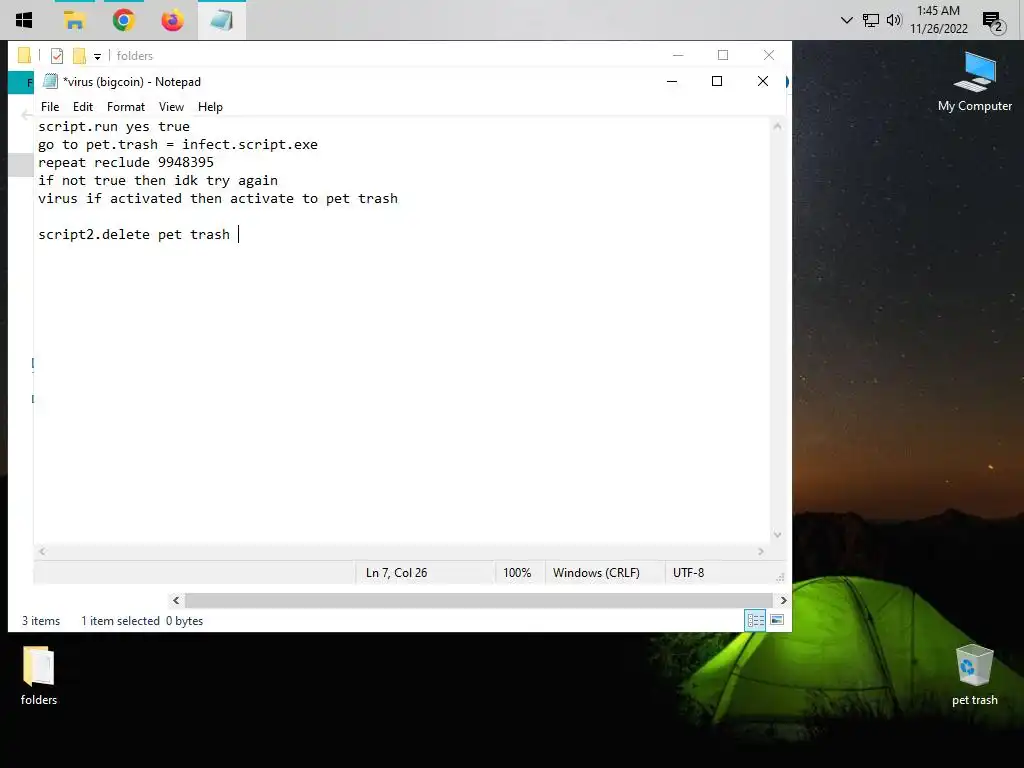Click the 100% zoom status entry
1024x768 pixels.
click(x=517, y=573)
